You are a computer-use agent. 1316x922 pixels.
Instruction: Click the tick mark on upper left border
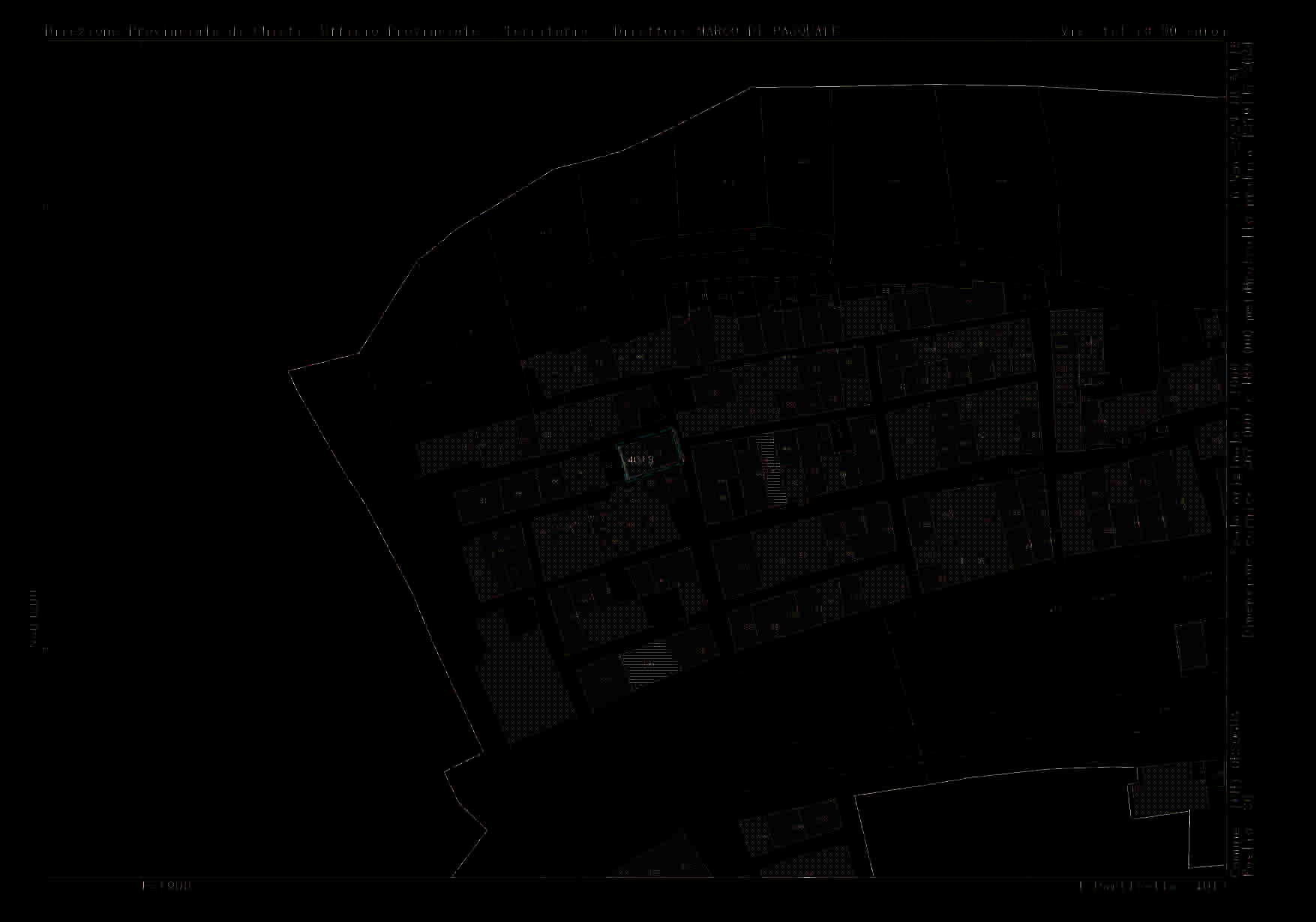click(45, 206)
